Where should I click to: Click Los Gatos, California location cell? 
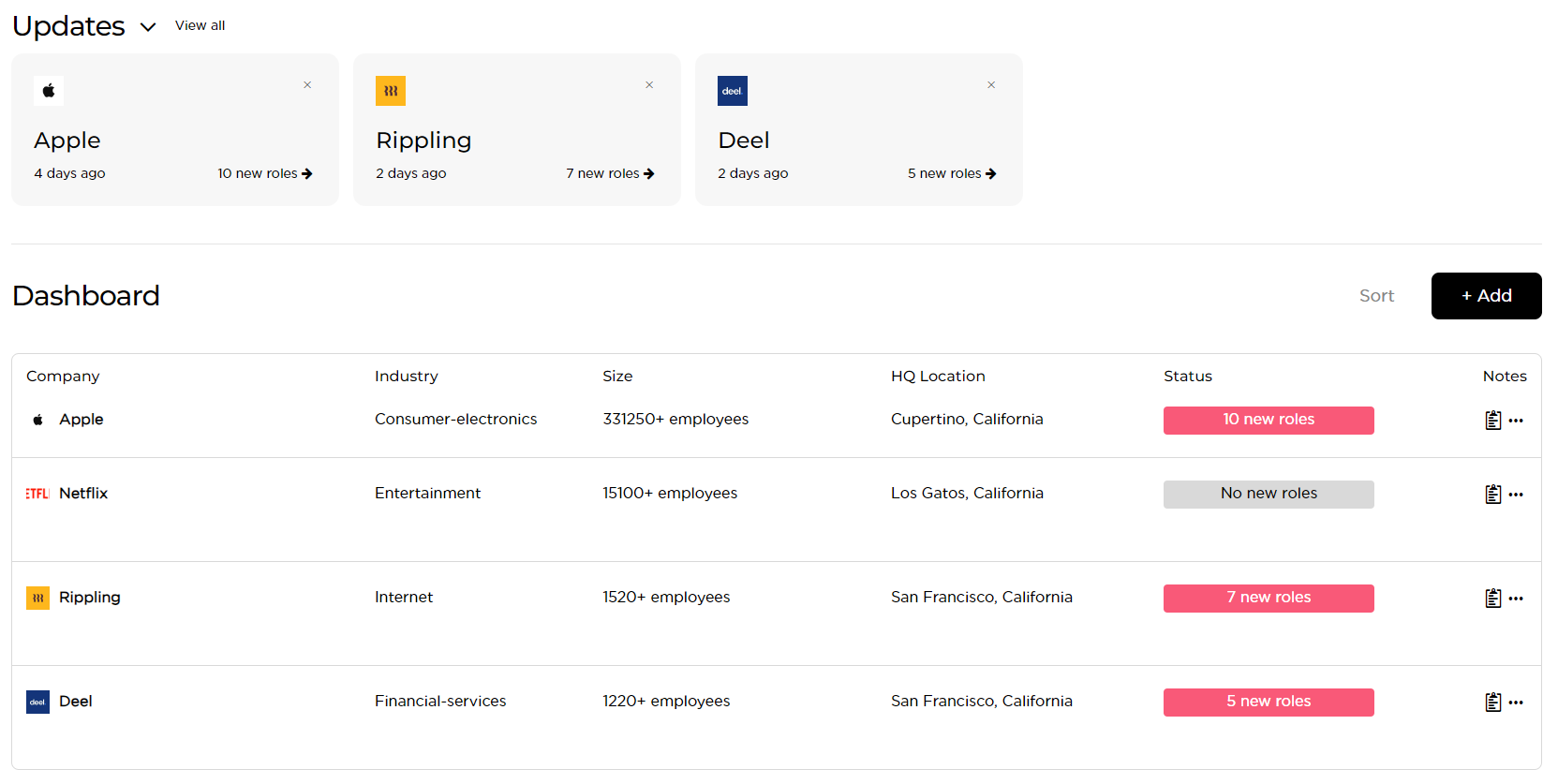click(x=967, y=494)
